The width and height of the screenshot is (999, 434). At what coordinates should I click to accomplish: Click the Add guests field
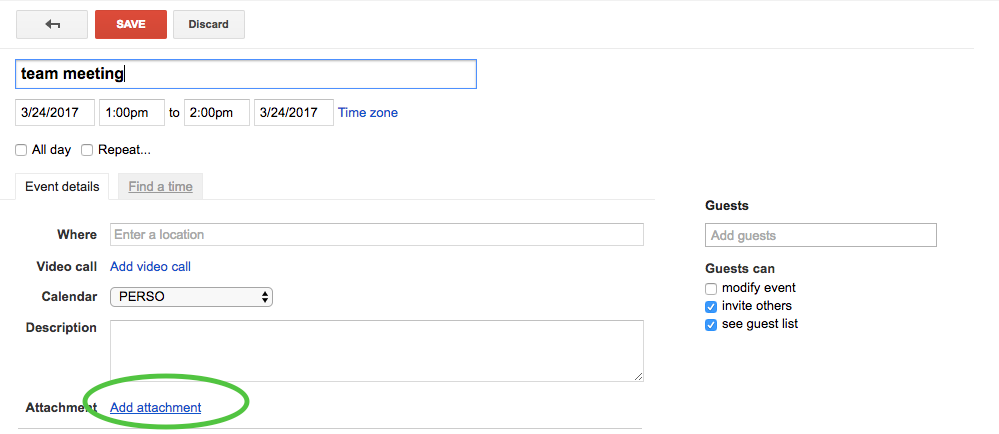tap(821, 235)
